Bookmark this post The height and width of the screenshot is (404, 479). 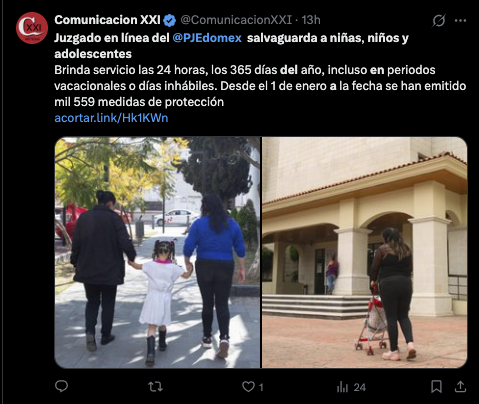pos(436,387)
